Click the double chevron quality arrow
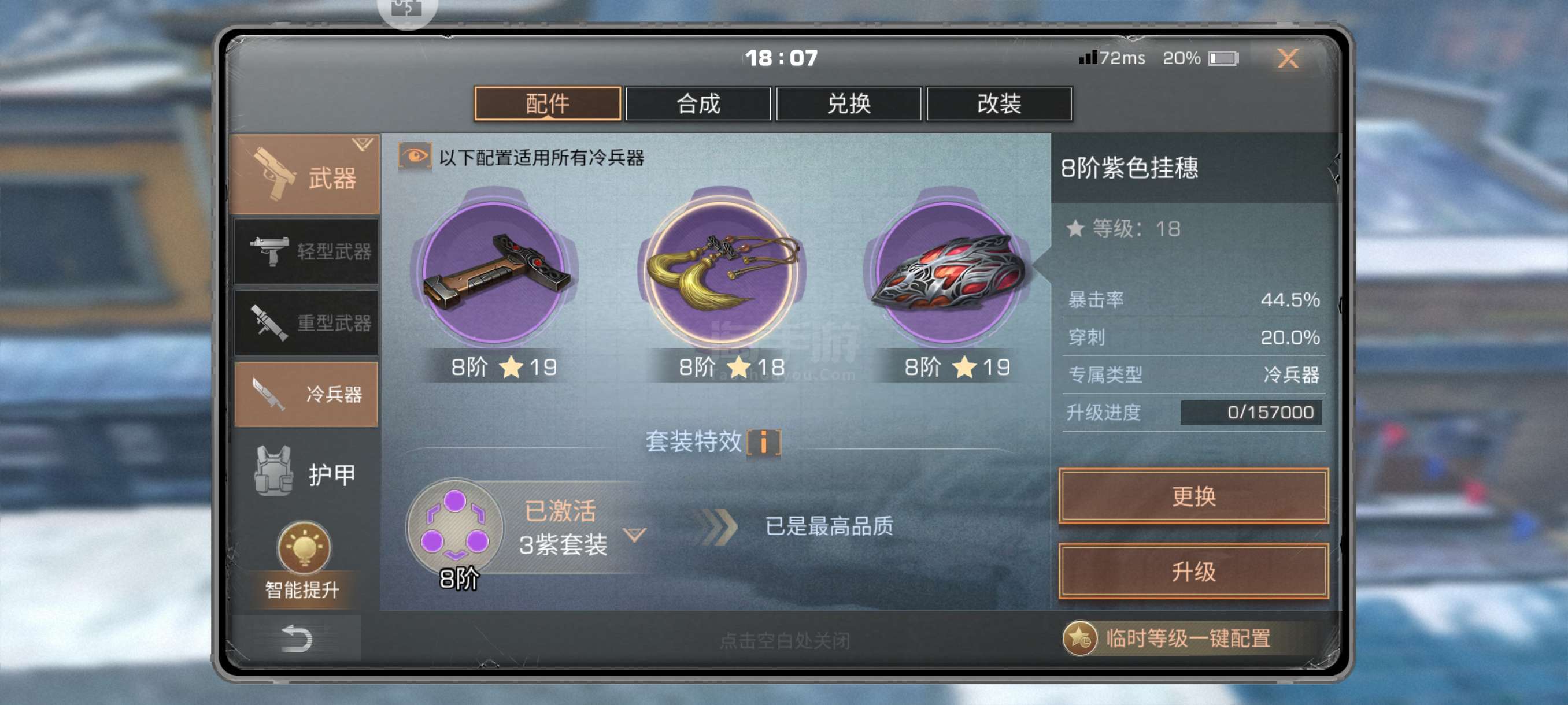 [x=717, y=526]
